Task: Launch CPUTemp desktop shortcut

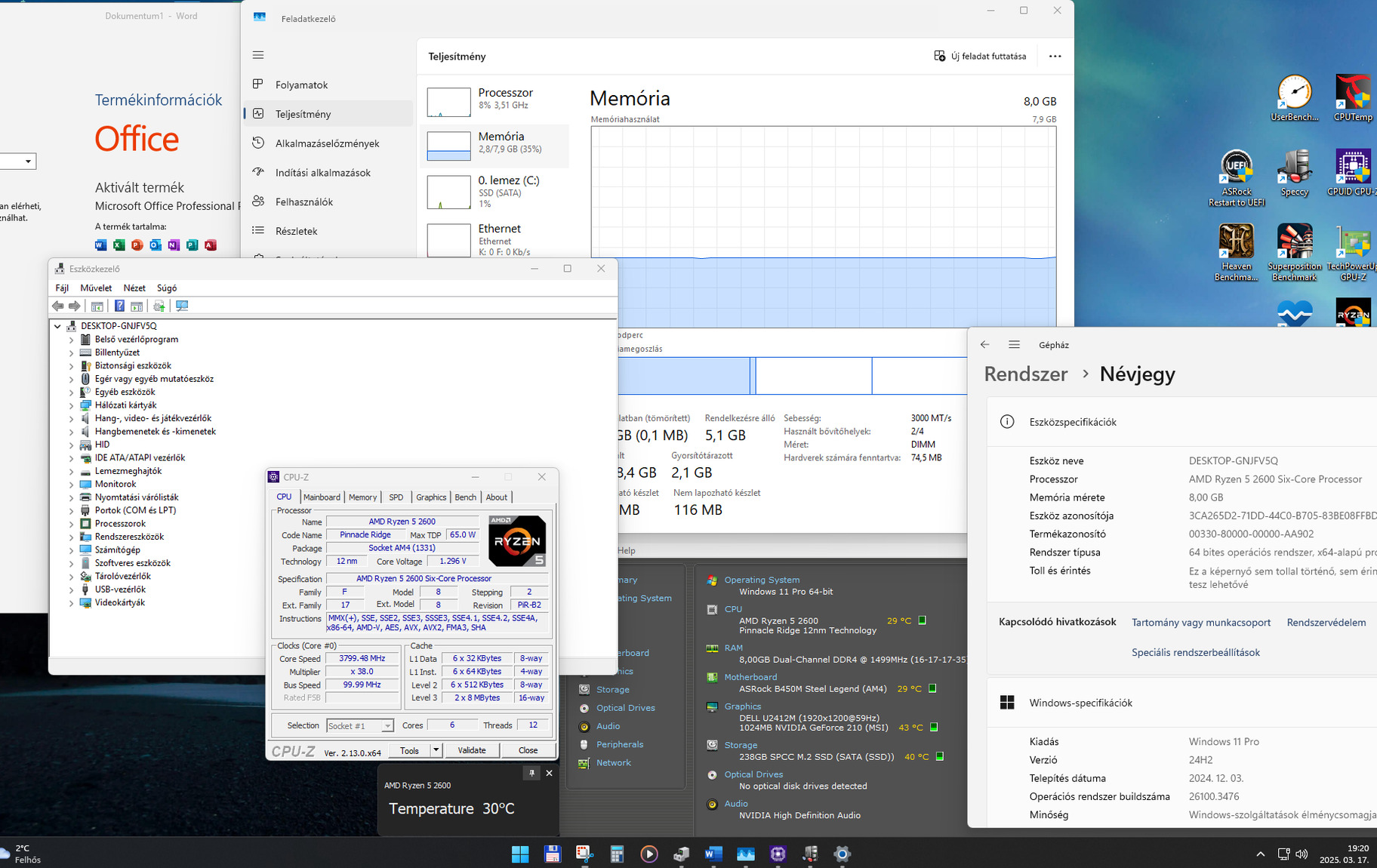Action: click(x=1353, y=98)
